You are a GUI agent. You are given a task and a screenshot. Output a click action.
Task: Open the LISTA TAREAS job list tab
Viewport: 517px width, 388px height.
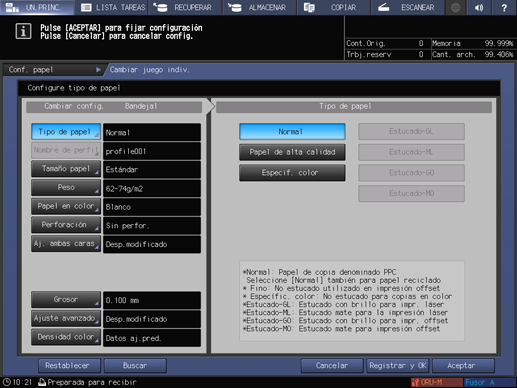[x=112, y=7]
